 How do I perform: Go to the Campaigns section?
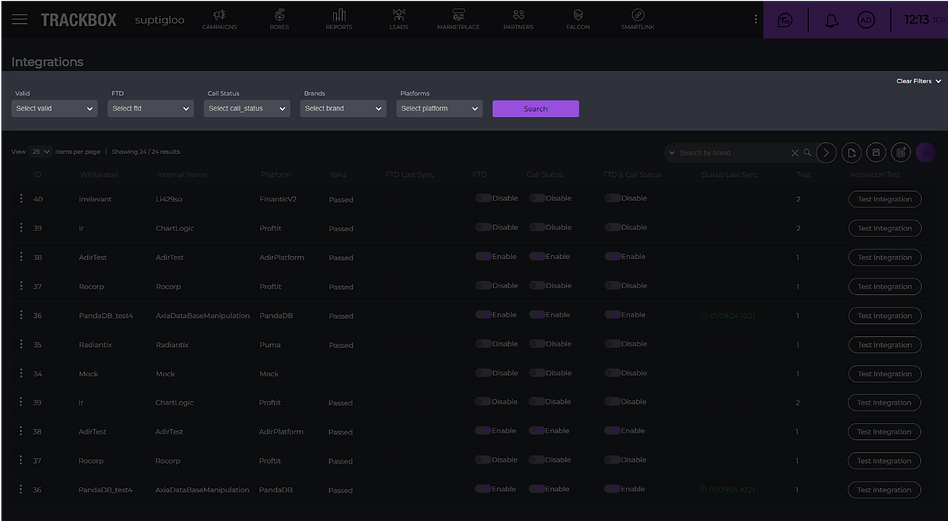(x=219, y=19)
